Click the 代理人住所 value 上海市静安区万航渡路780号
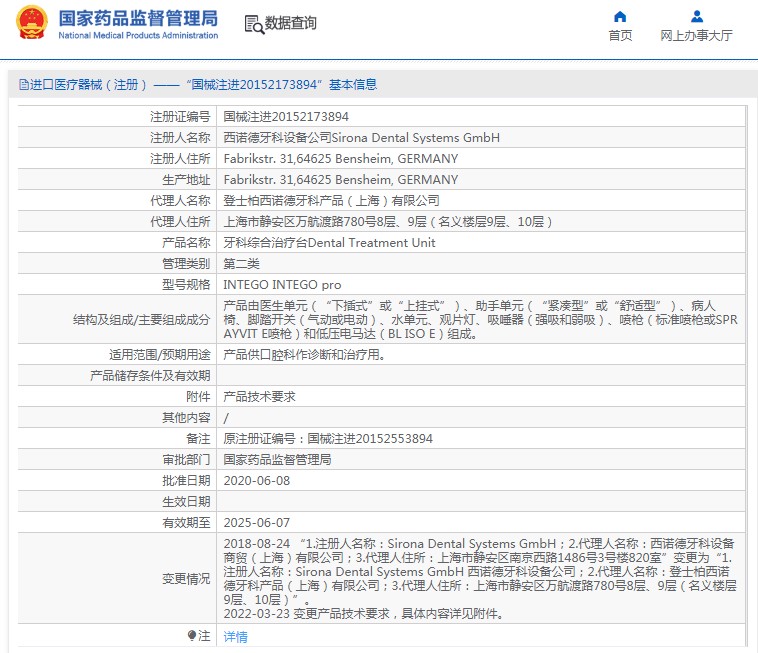This screenshot has width=758, height=653. pyautogui.click(x=388, y=222)
